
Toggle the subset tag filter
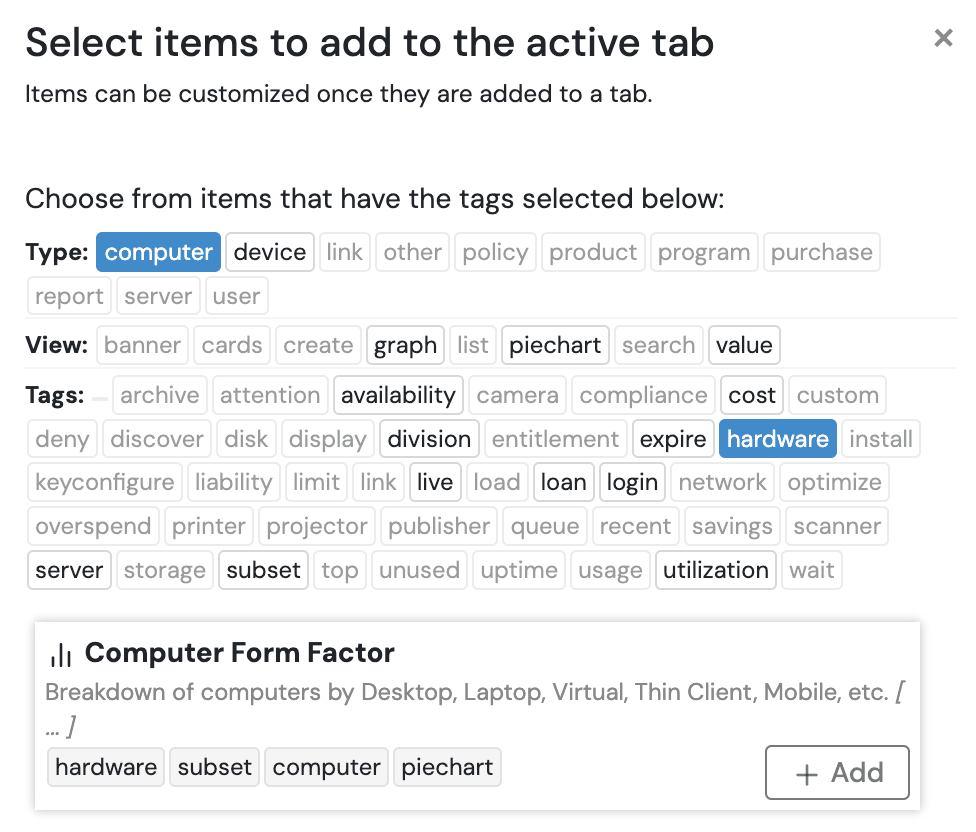[x=263, y=570]
